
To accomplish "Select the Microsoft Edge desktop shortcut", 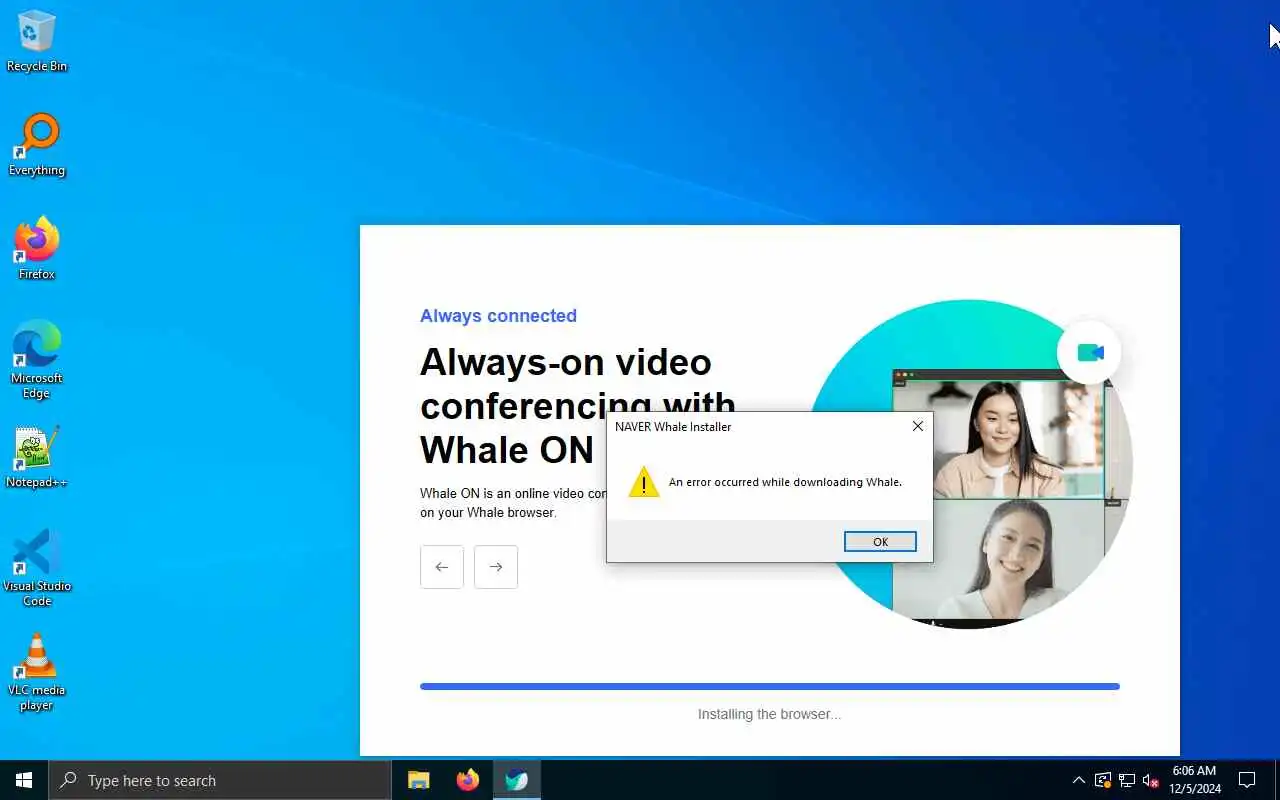I will pyautogui.click(x=37, y=360).
